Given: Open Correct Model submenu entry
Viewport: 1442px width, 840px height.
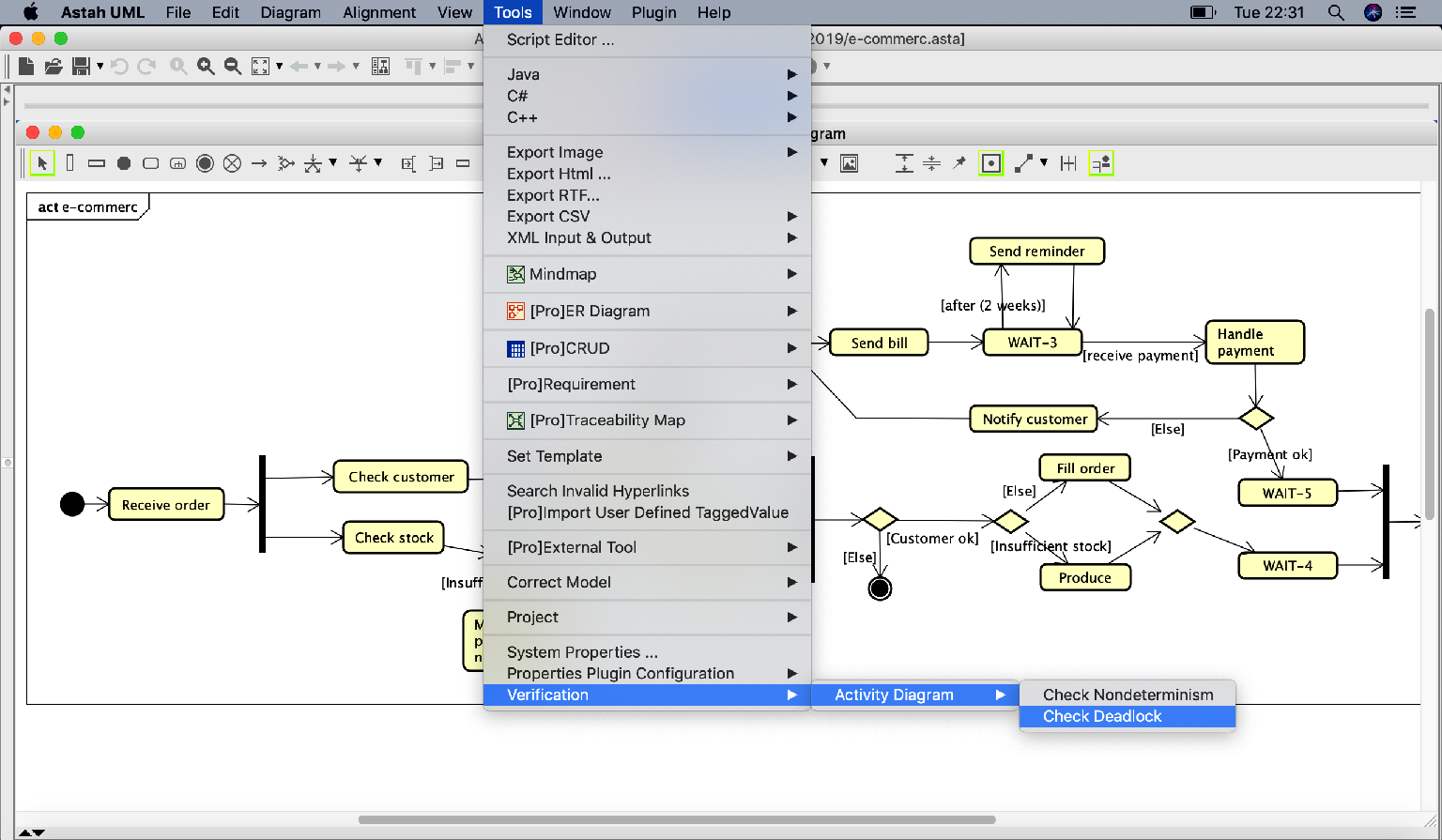Looking at the screenshot, I should [647, 582].
